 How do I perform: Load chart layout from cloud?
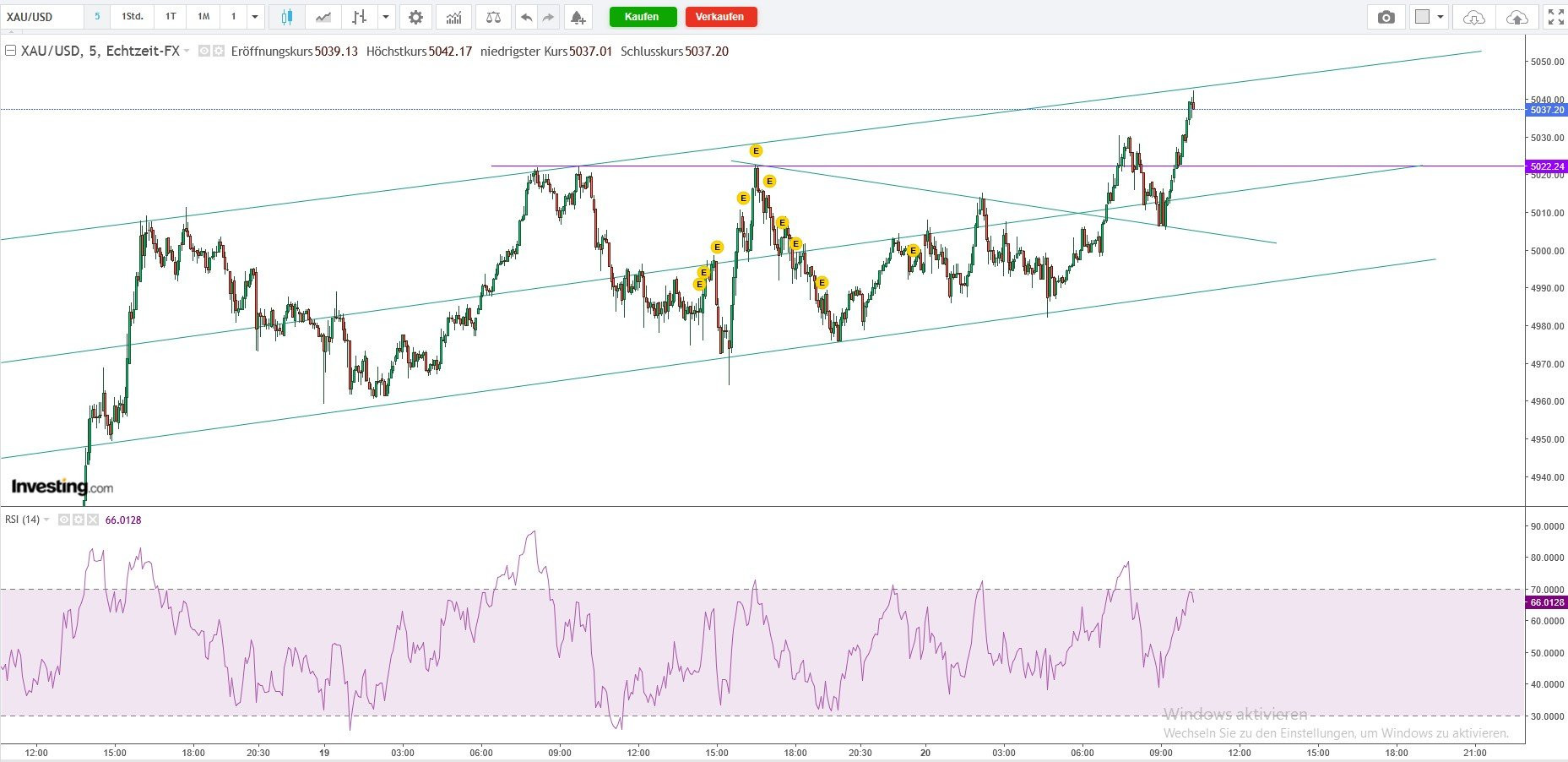(1473, 17)
